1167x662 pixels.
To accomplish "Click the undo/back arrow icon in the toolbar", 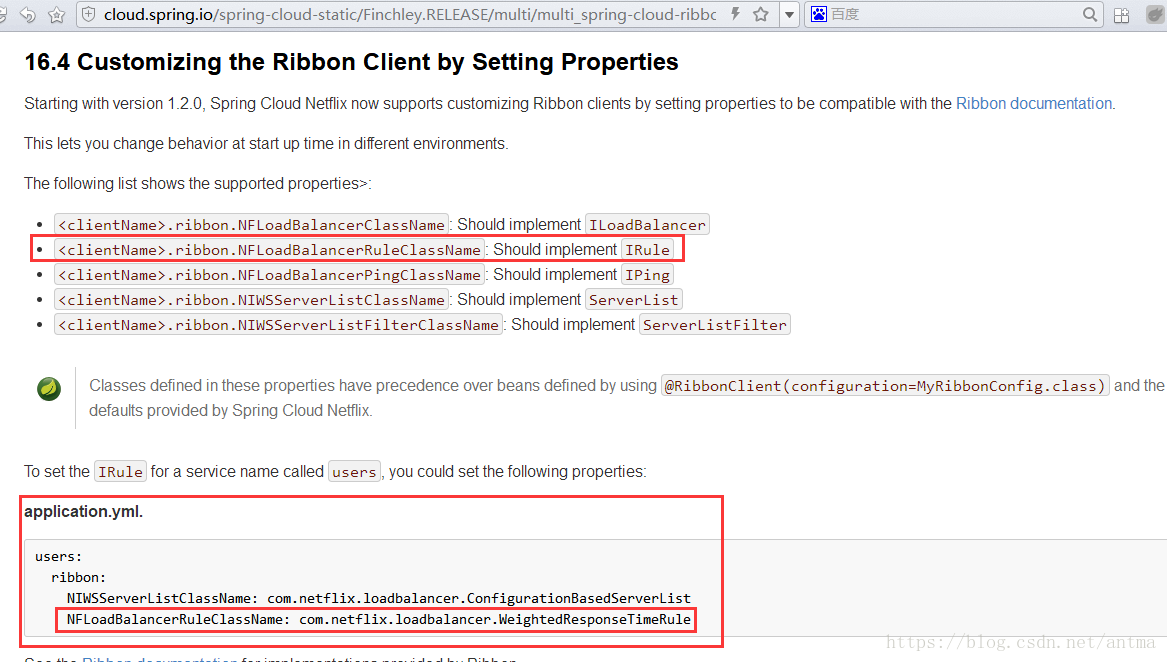I will (x=28, y=14).
